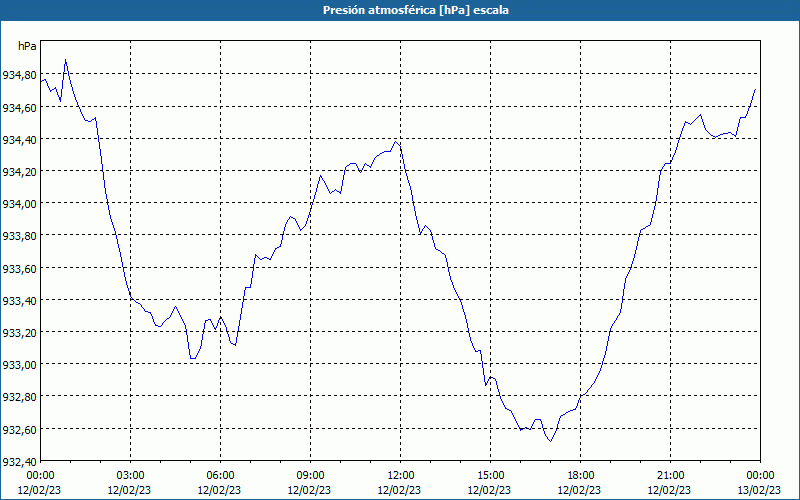Click the 09:00 time label
800x500 pixels.
[x=310, y=476]
